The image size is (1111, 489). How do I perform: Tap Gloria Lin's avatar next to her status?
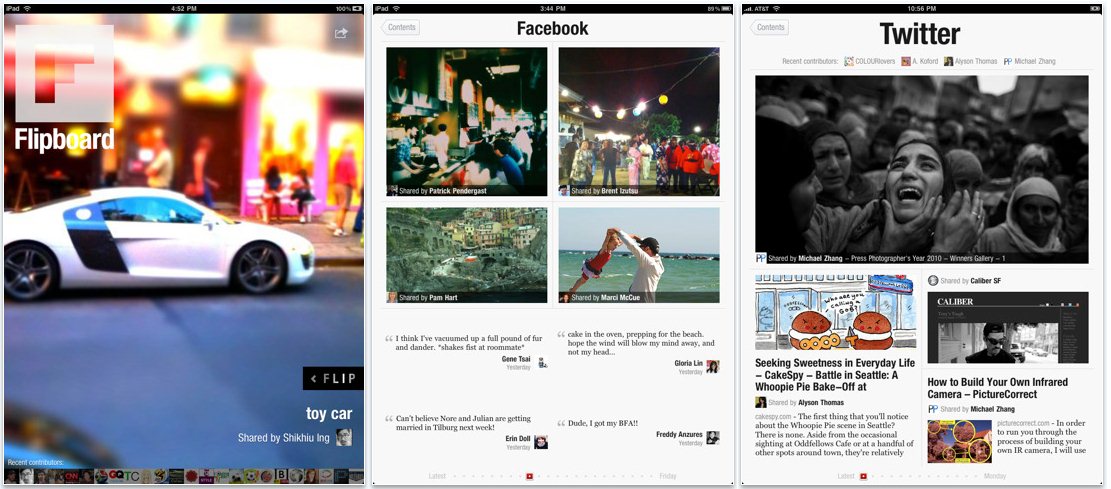pyautogui.click(x=713, y=366)
